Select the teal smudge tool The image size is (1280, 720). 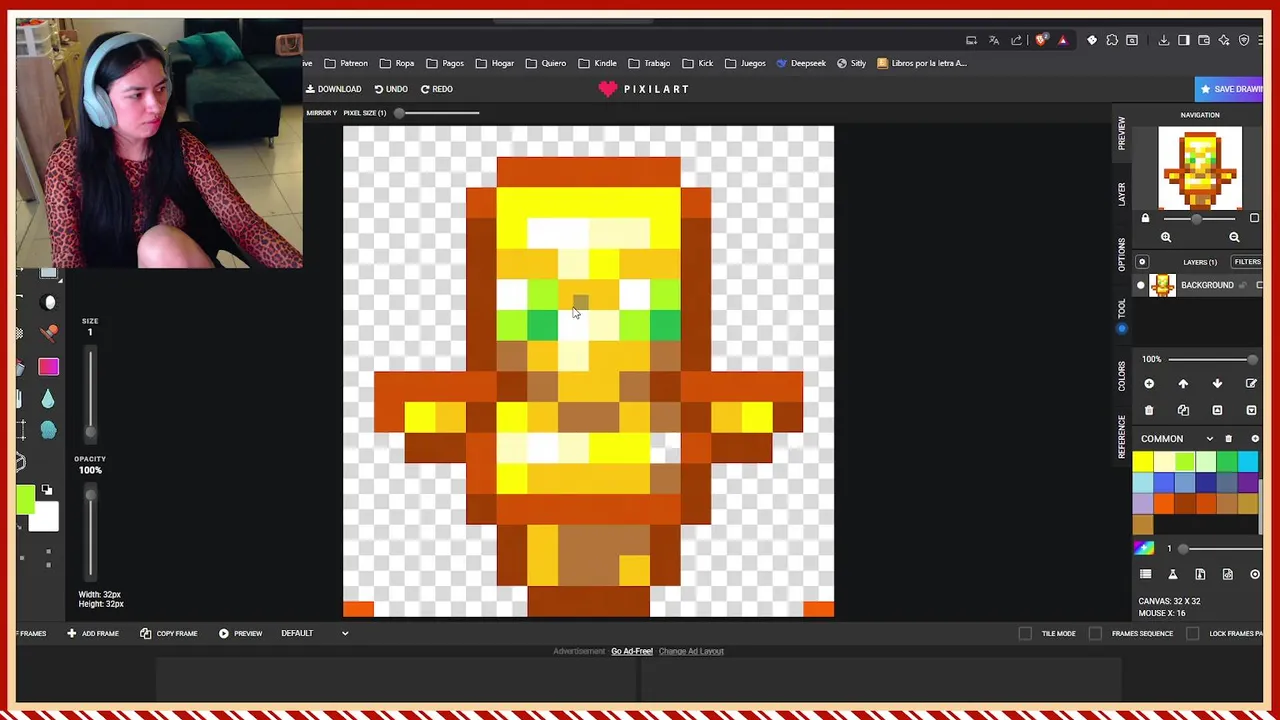(48, 430)
